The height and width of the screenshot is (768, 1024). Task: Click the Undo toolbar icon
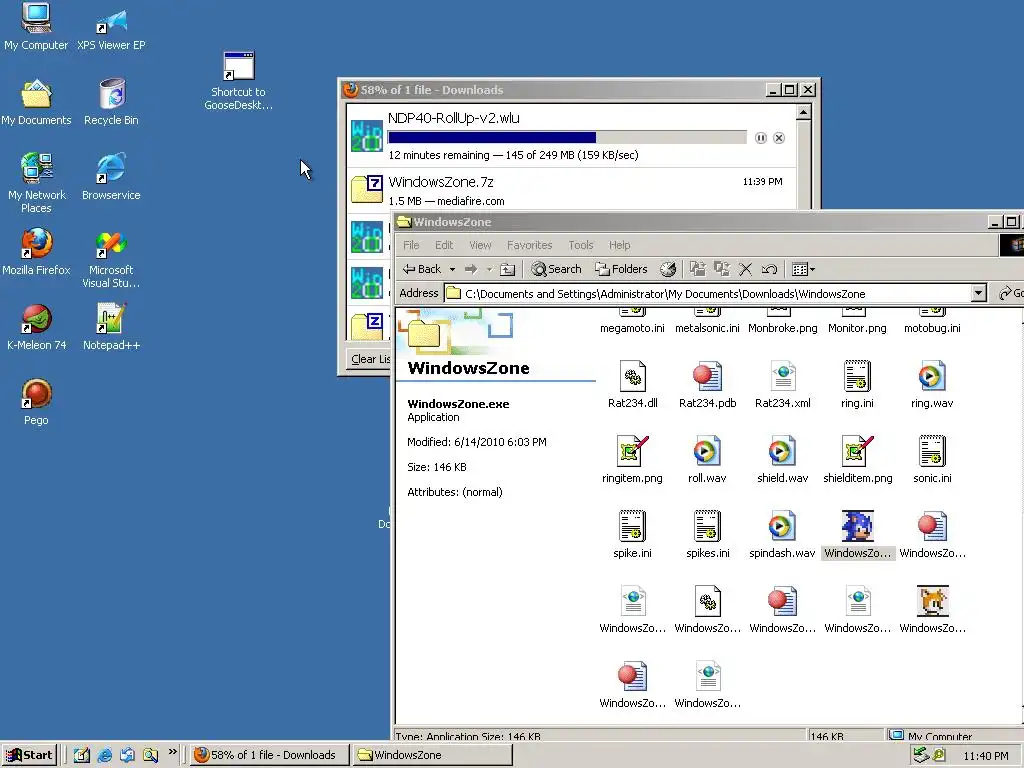769,269
